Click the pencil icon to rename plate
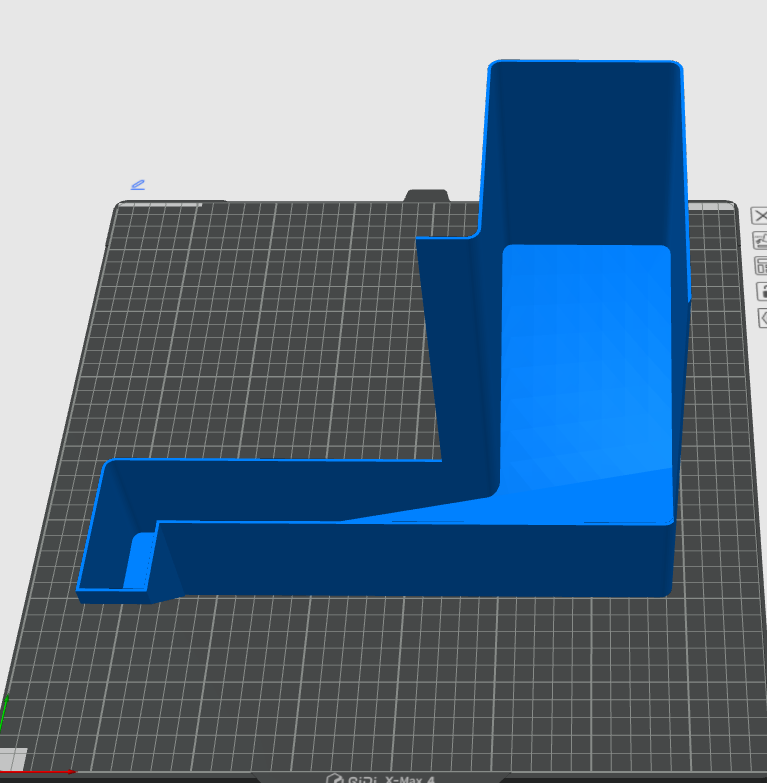The image size is (767, 783). (x=138, y=185)
